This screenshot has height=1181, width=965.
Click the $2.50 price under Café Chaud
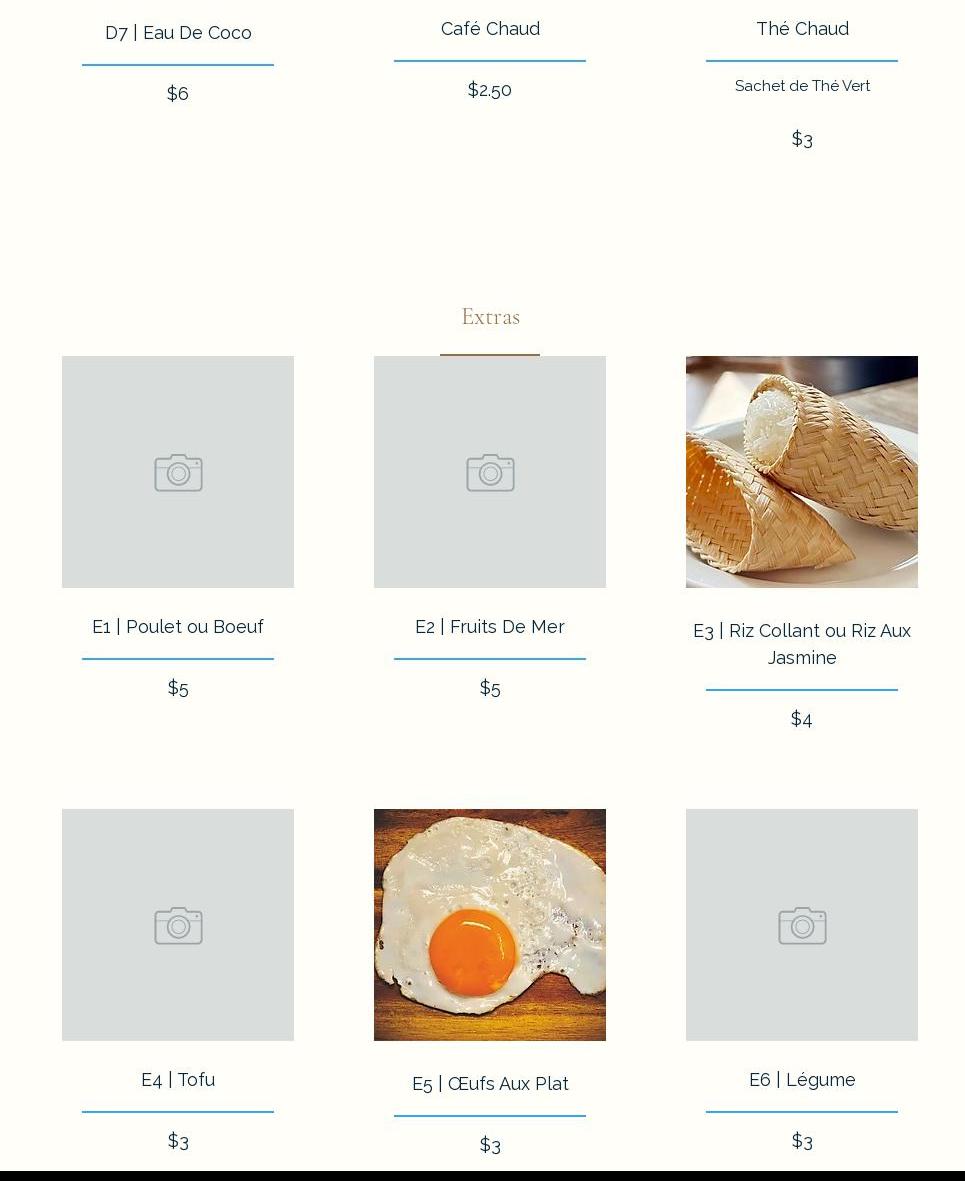(490, 90)
